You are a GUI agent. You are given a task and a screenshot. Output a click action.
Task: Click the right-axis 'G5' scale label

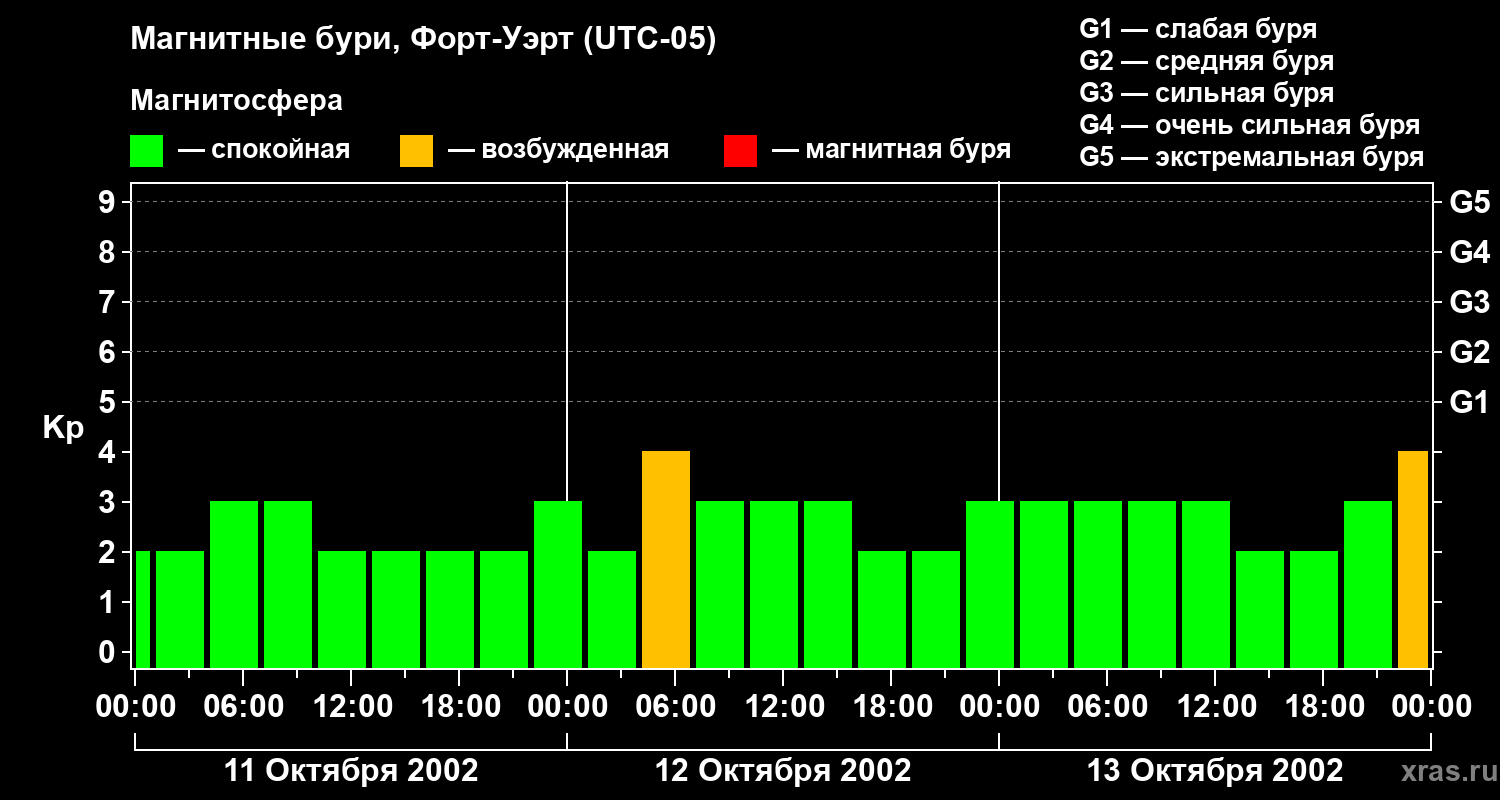coord(1469,202)
